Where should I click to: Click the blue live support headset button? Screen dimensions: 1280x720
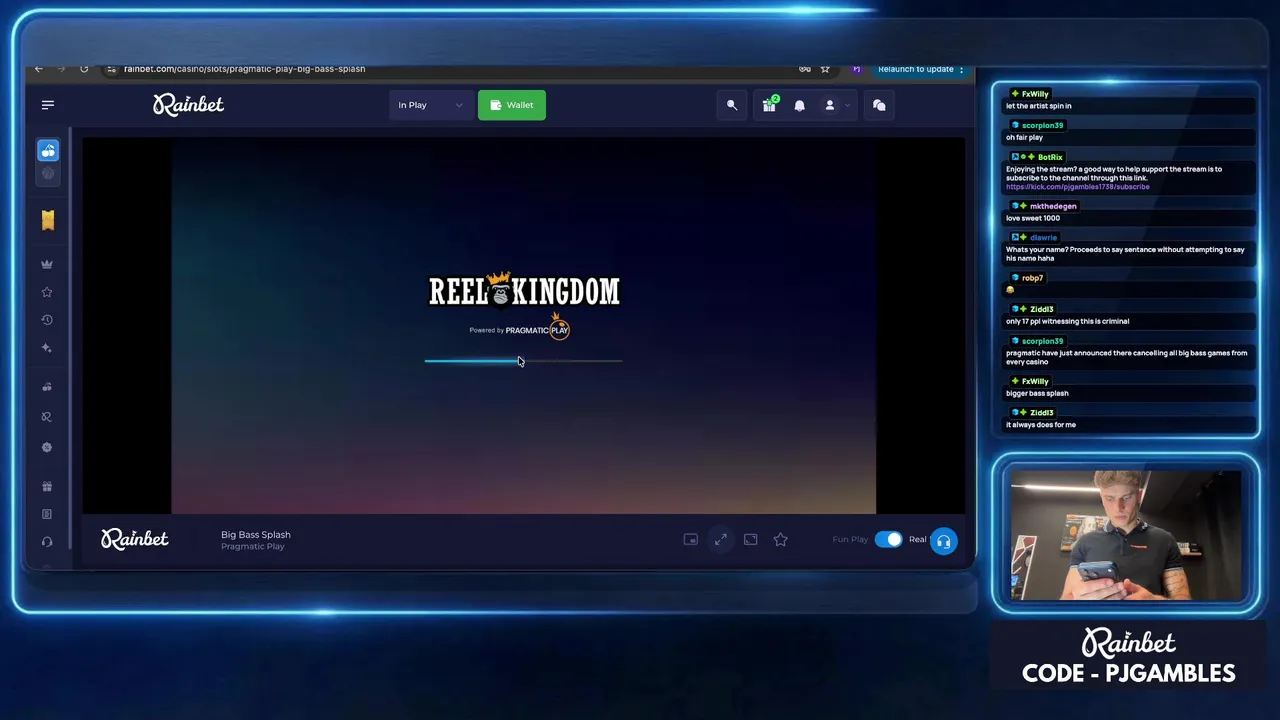943,541
